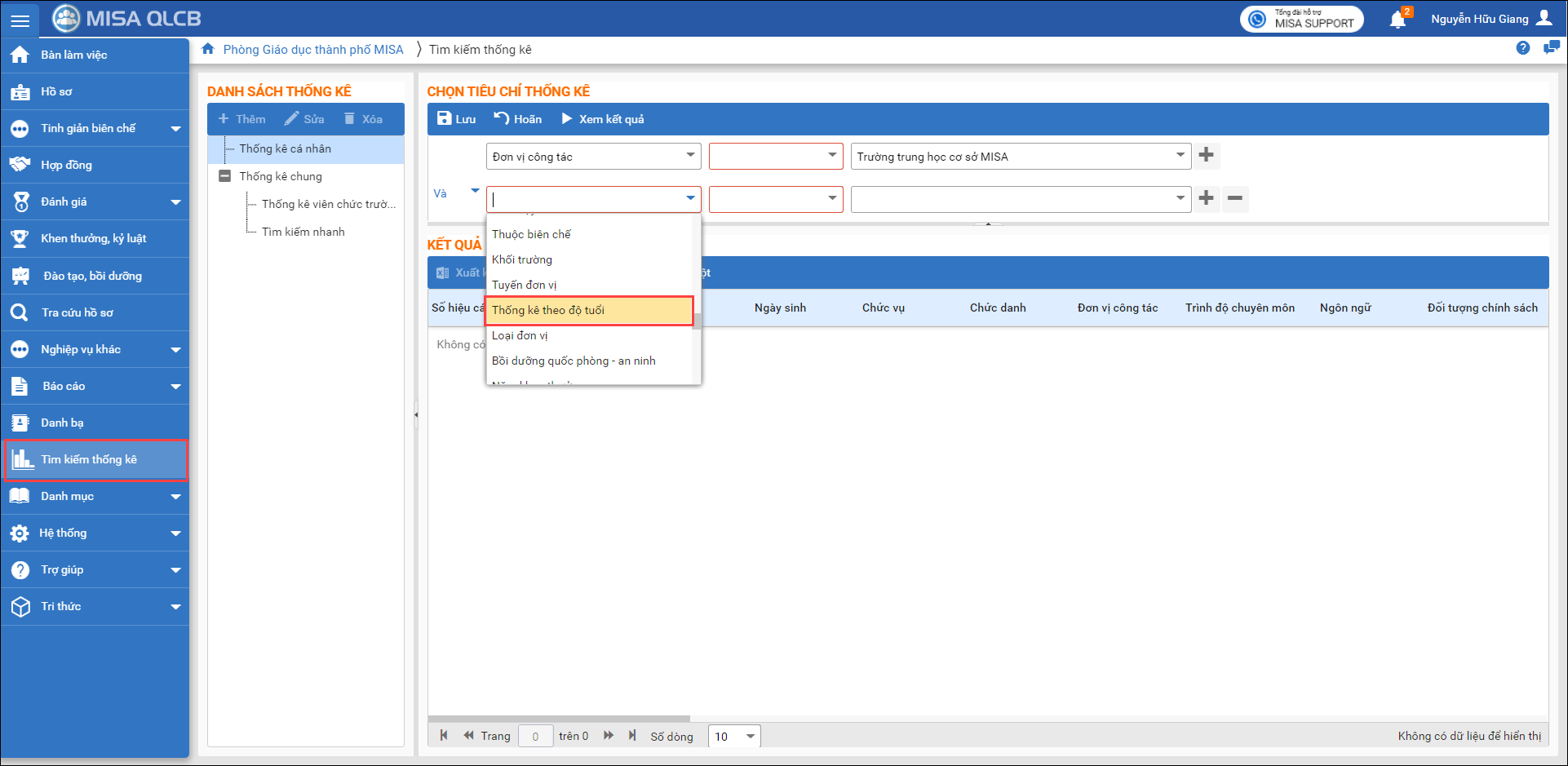Open the notification bell

tap(1397, 20)
